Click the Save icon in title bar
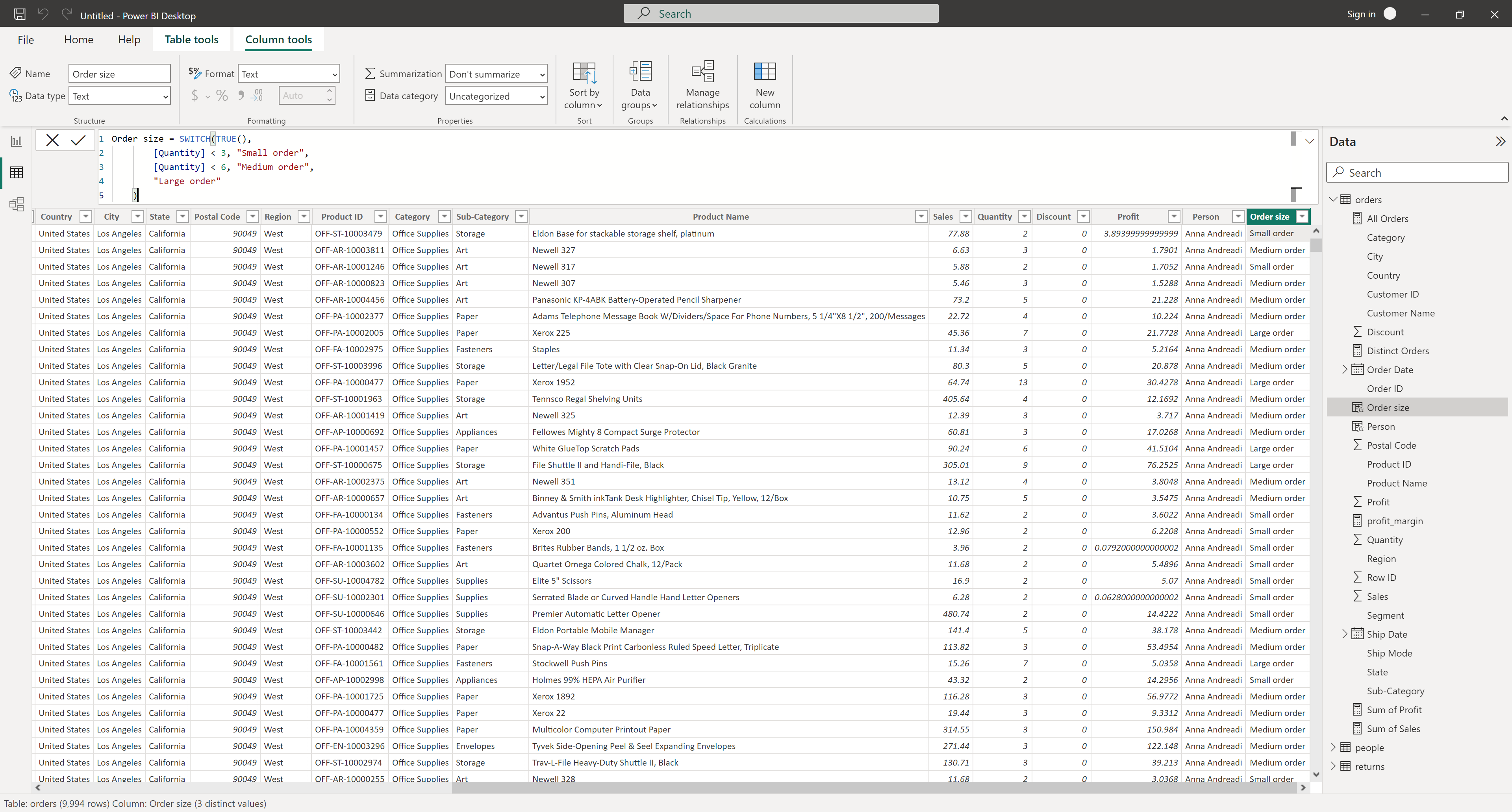This screenshot has width=1512, height=812. 19,14
